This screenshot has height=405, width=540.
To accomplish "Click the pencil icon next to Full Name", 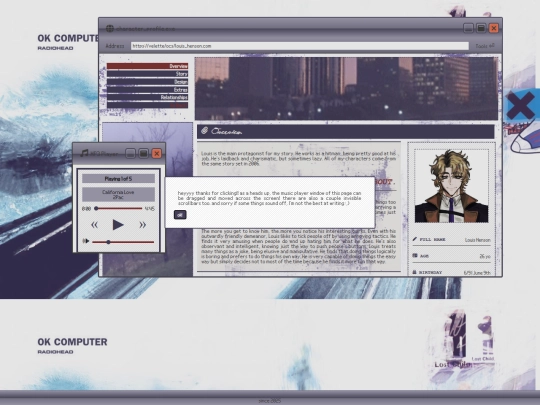I will [x=415, y=239].
